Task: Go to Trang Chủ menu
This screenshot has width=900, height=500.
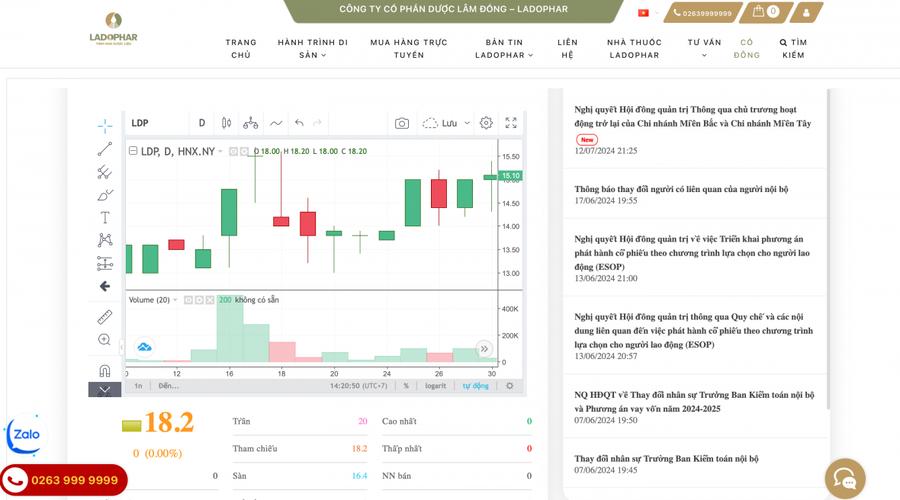Action: pos(241,49)
